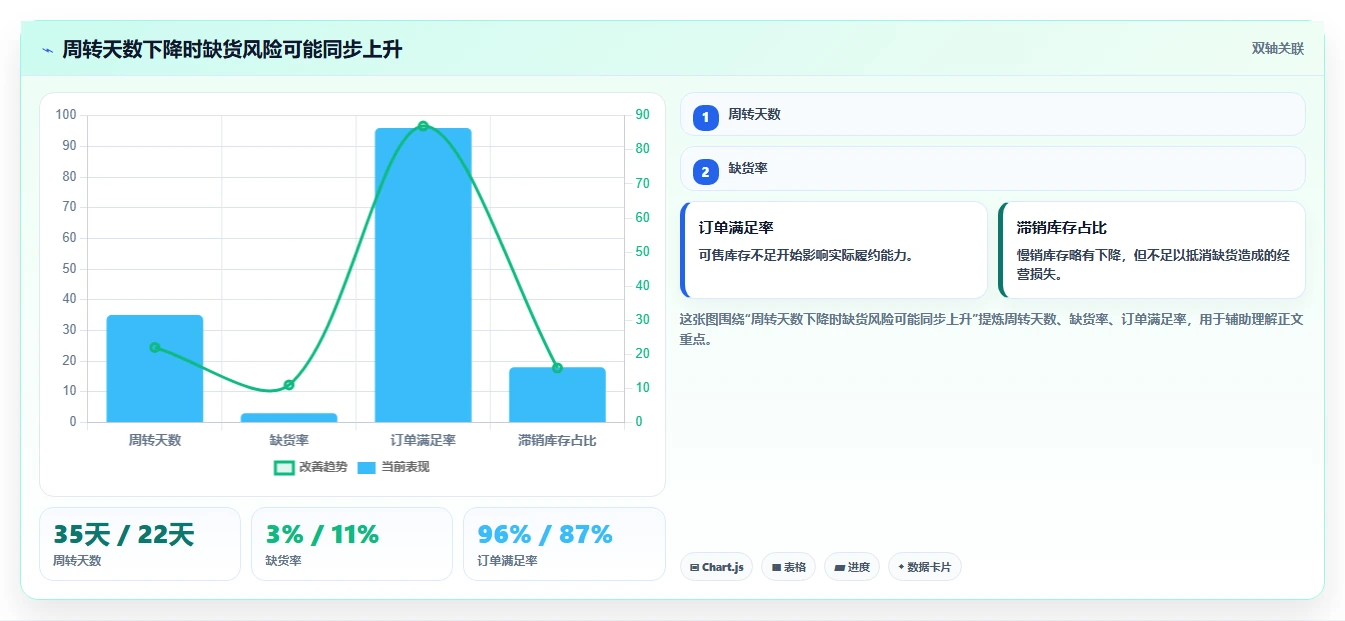
Task: Click the 96% / 87% stat card
Action: coord(564,544)
